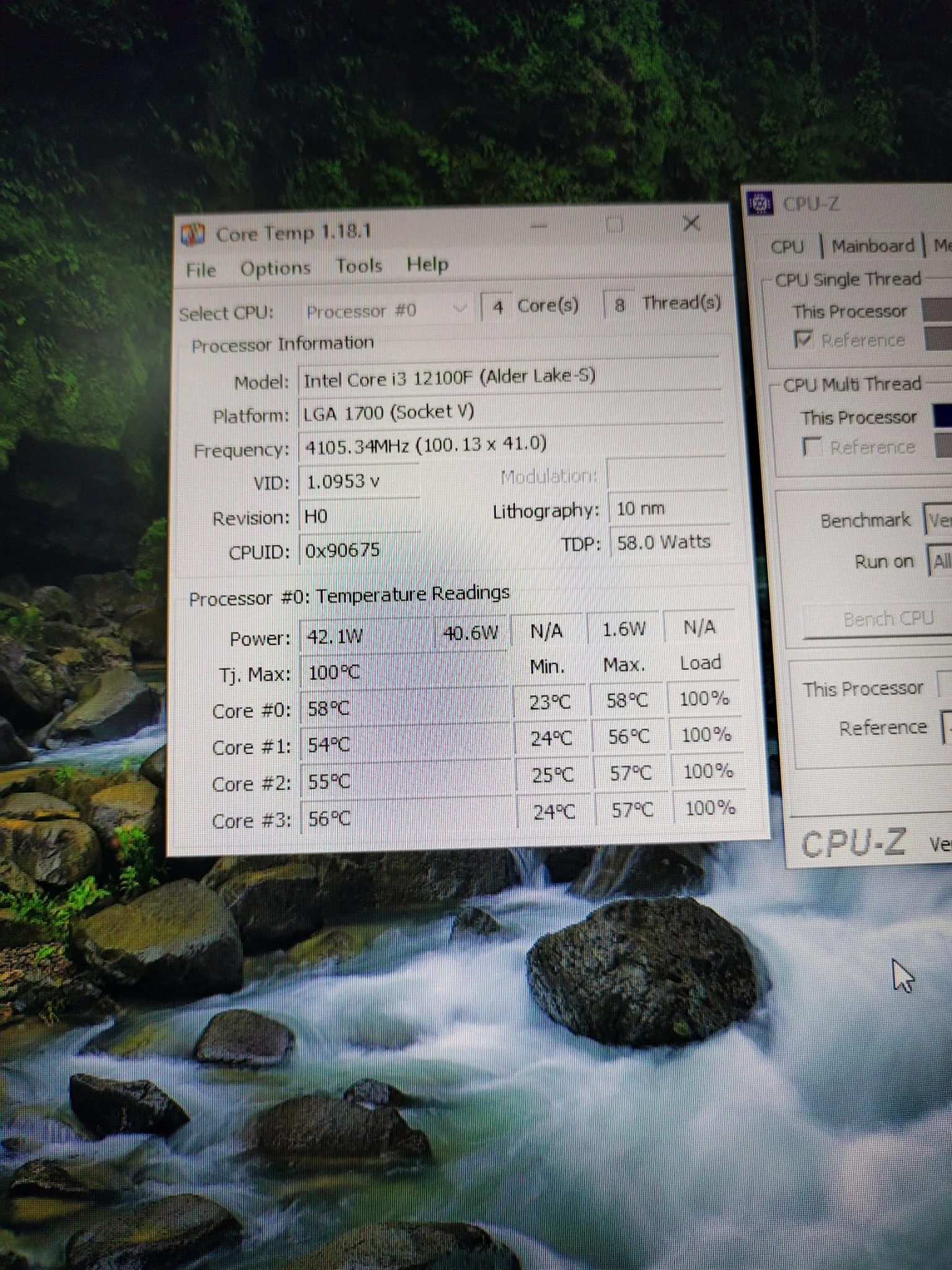Click the TDP value "58.0 Watts"
952x1270 pixels.
pyautogui.click(x=663, y=543)
